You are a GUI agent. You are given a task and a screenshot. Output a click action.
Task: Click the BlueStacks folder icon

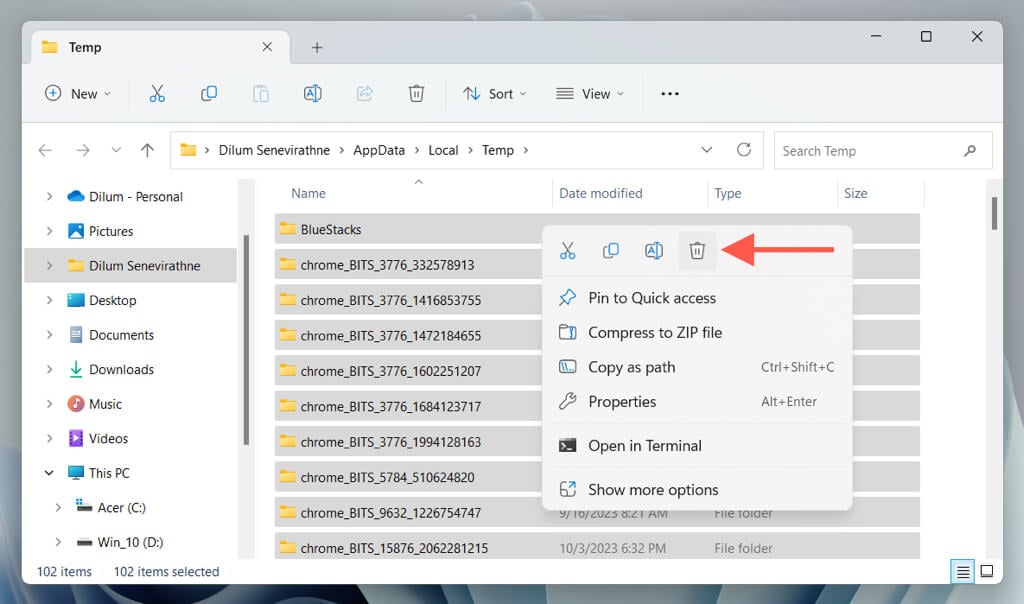click(x=287, y=229)
